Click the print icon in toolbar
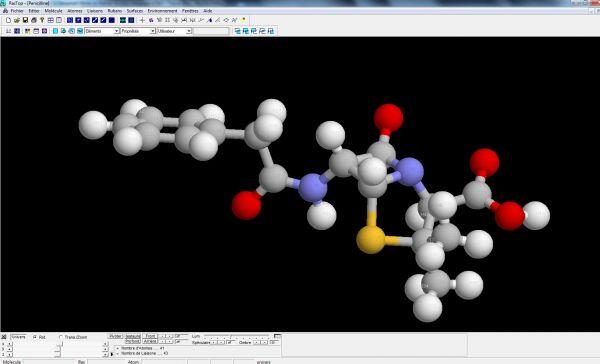The width and height of the screenshot is (600, 364). pyautogui.click(x=34, y=20)
